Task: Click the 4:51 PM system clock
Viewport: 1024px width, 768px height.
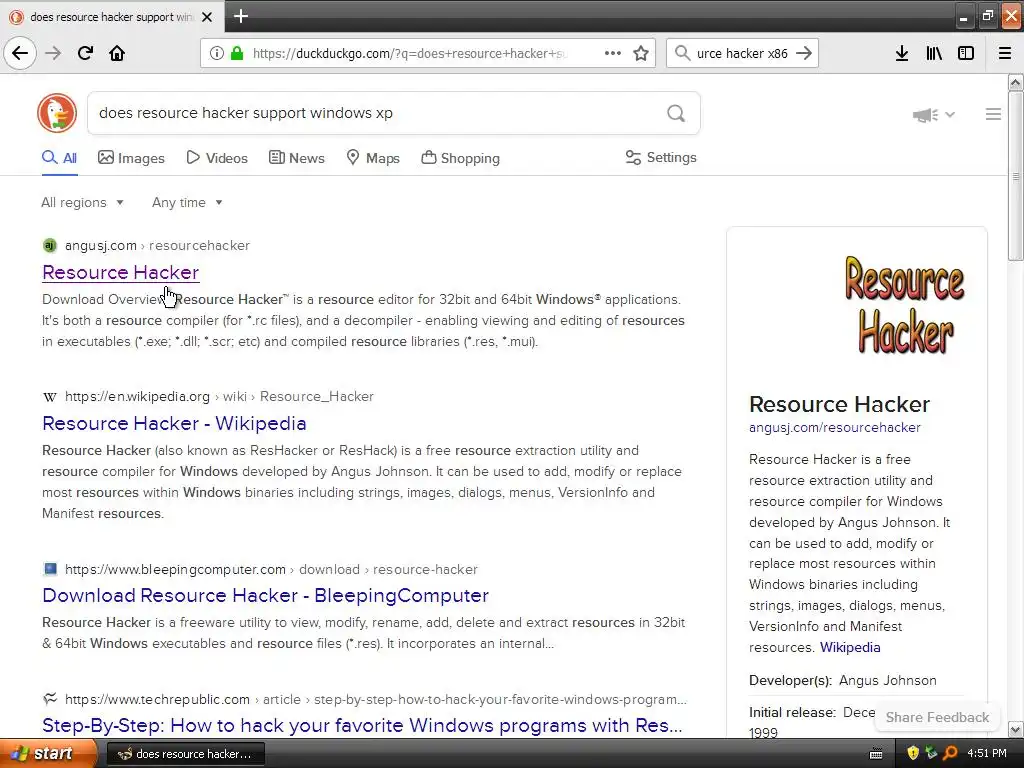Action: [x=986, y=753]
